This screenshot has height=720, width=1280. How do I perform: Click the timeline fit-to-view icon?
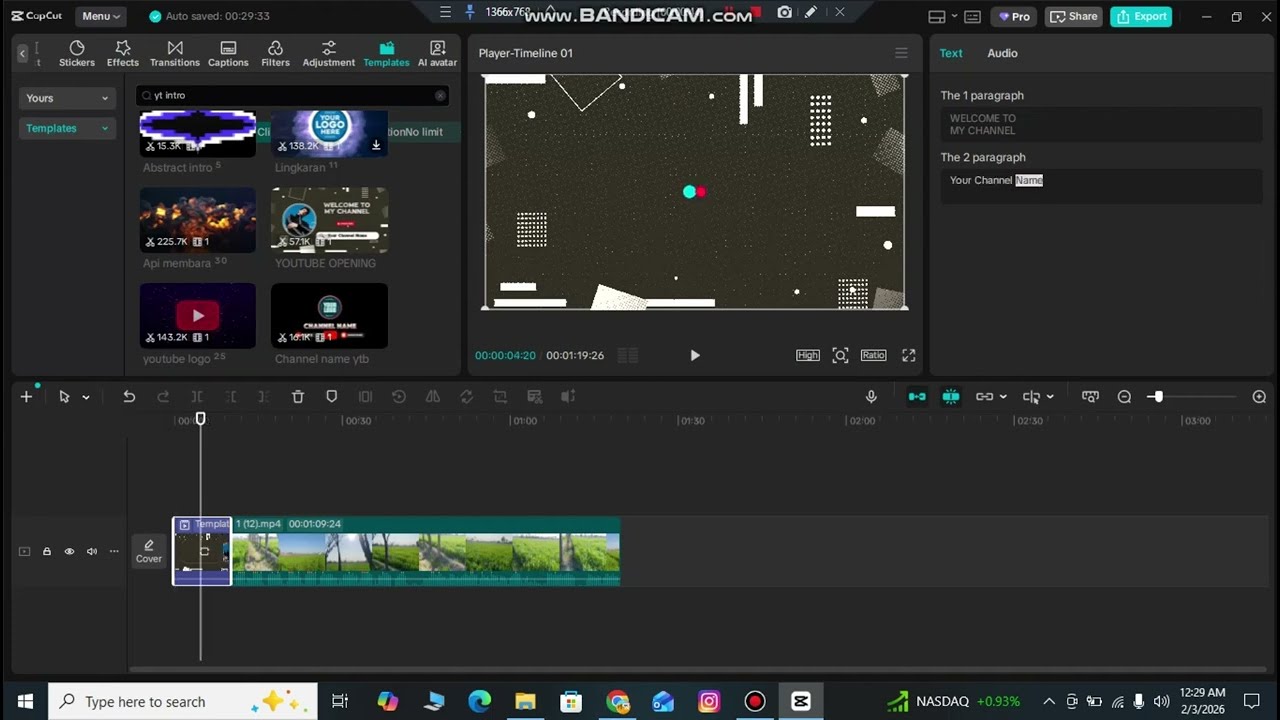coord(1090,397)
